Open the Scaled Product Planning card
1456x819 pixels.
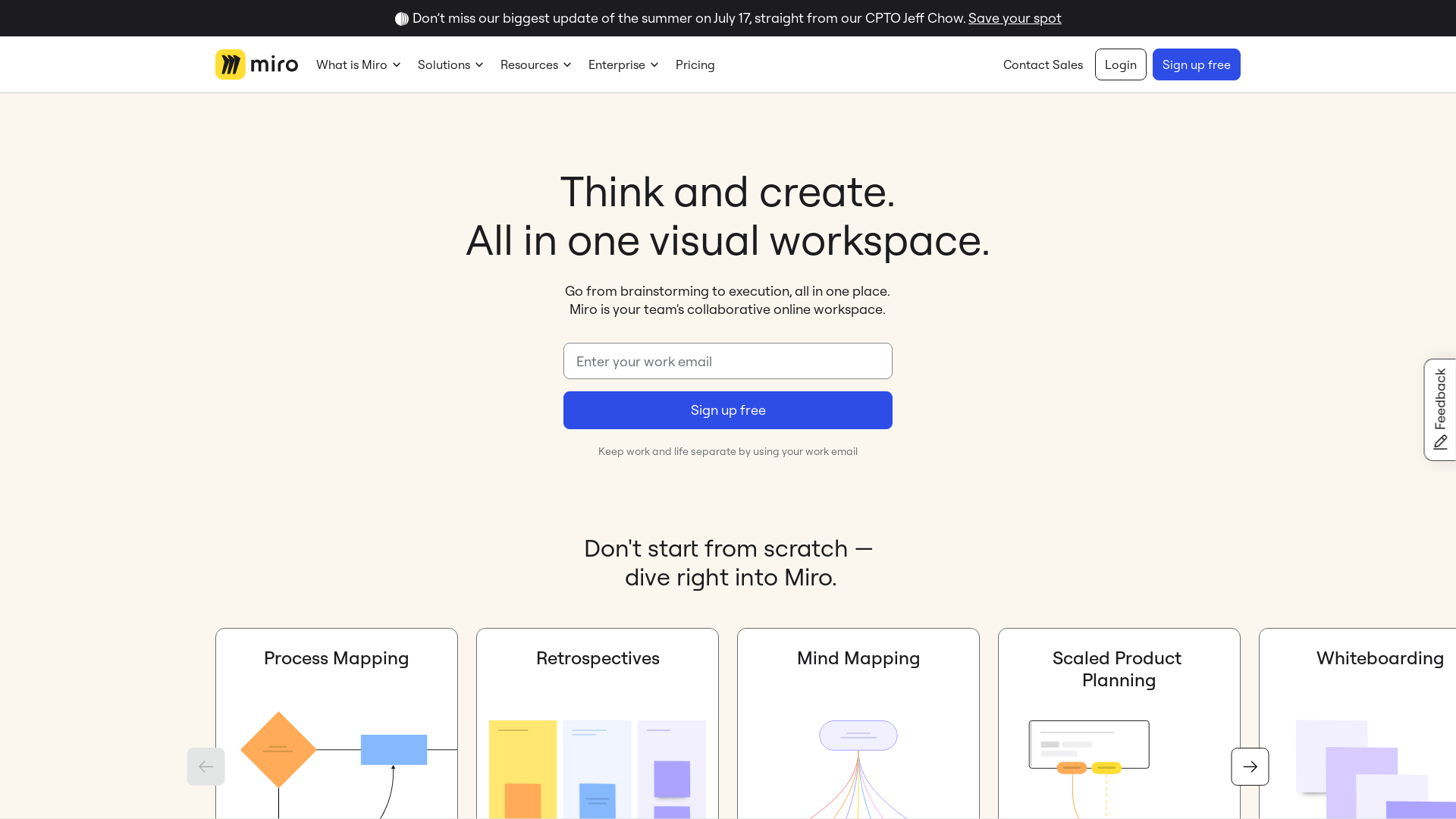click(1119, 723)
